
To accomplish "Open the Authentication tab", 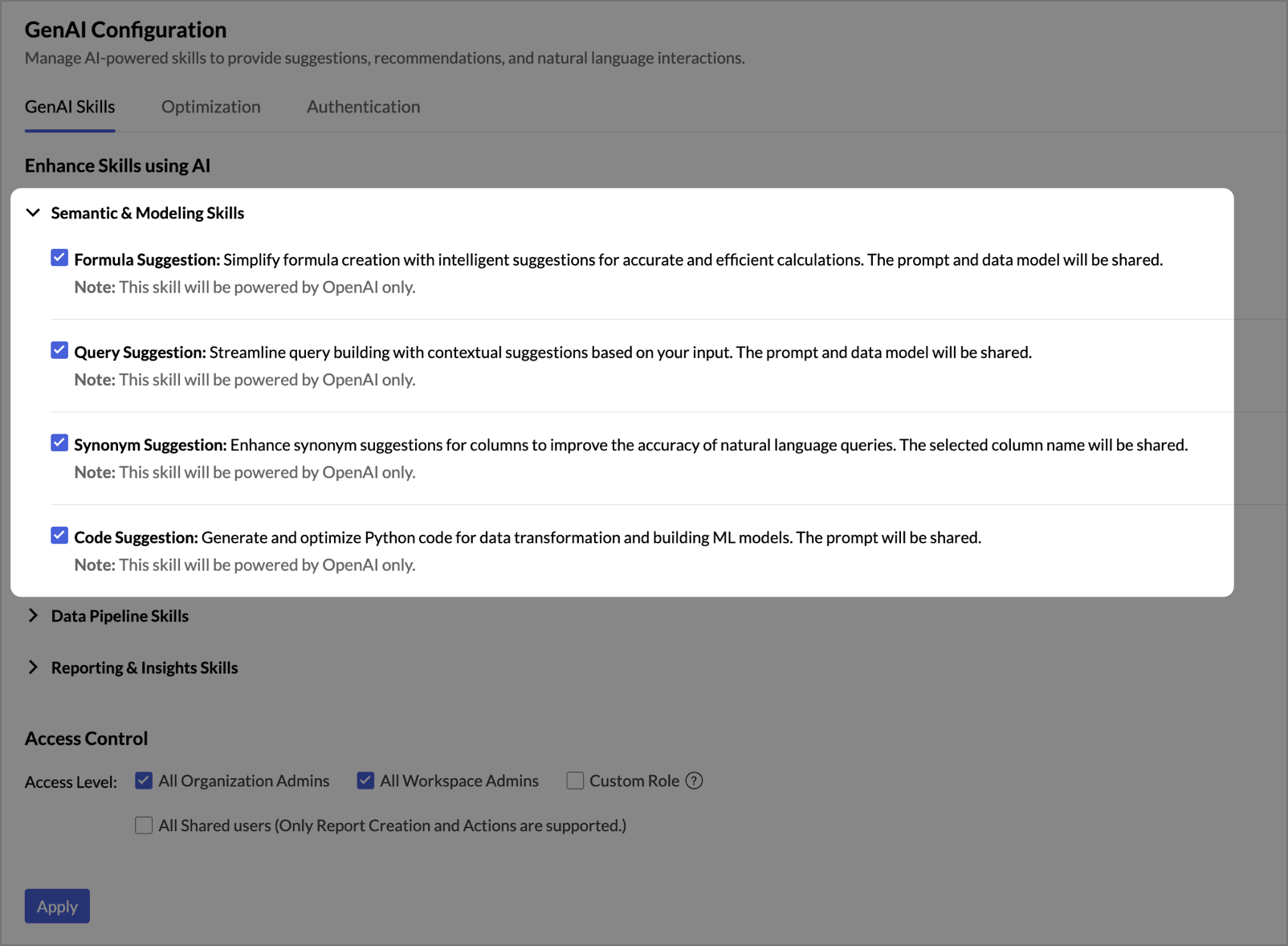I will 363,107.
